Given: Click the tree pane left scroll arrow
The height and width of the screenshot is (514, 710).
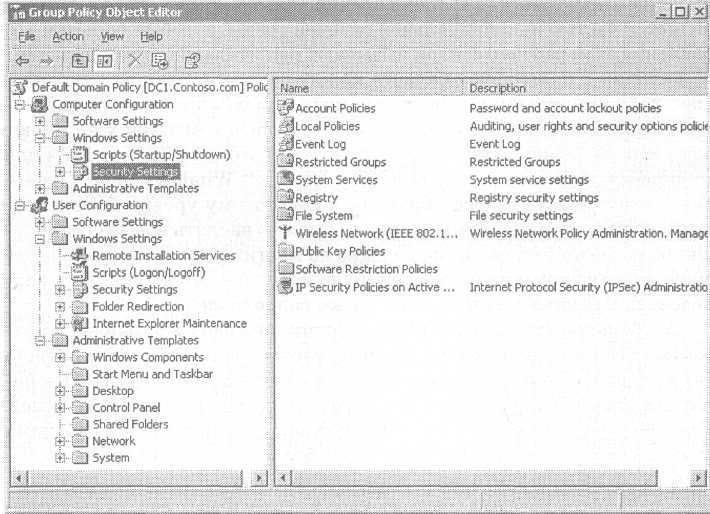Looking at the screenshot, I should coord(19,478).
